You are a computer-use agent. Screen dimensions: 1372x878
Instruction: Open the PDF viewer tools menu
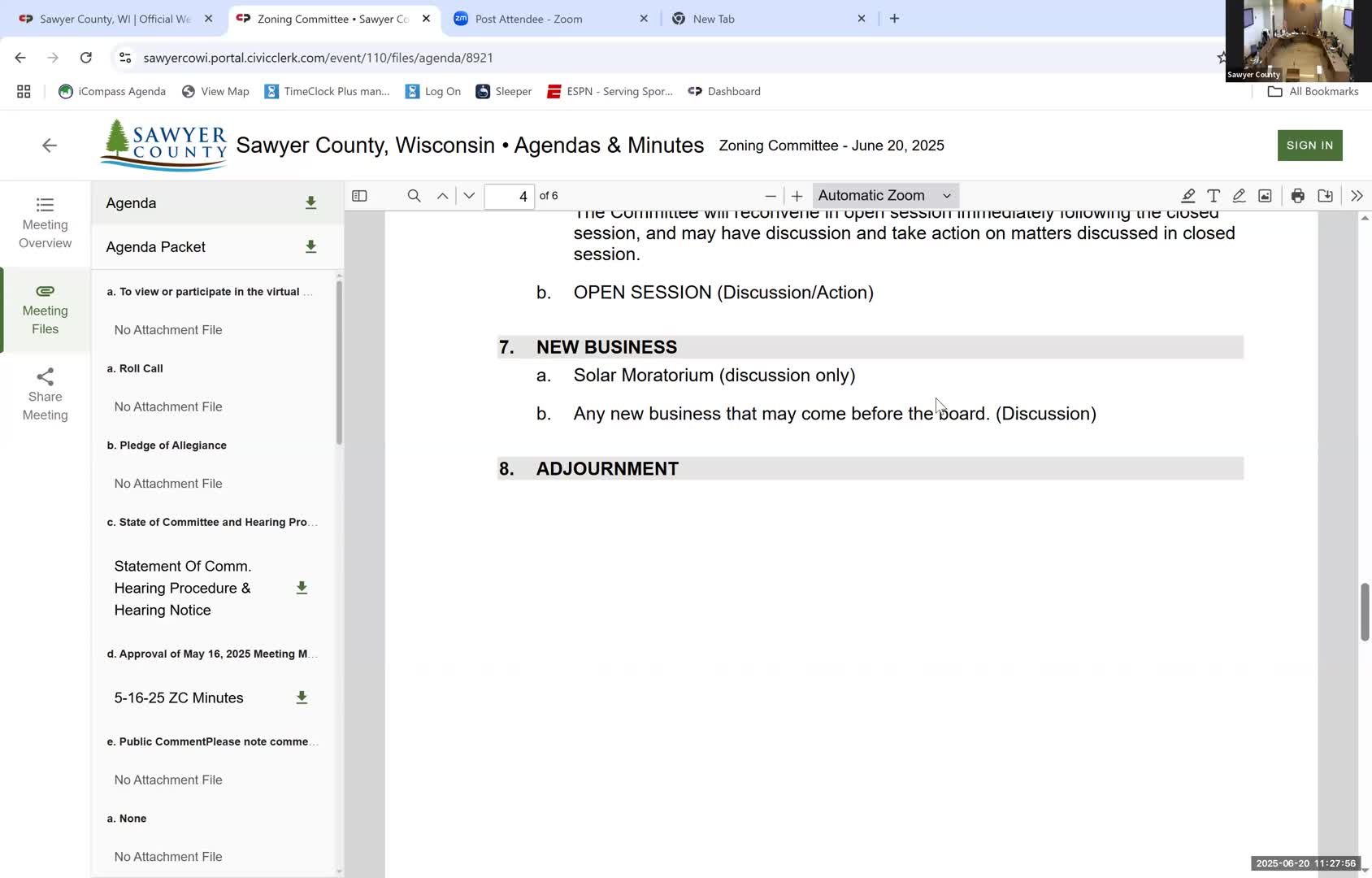1357,196
